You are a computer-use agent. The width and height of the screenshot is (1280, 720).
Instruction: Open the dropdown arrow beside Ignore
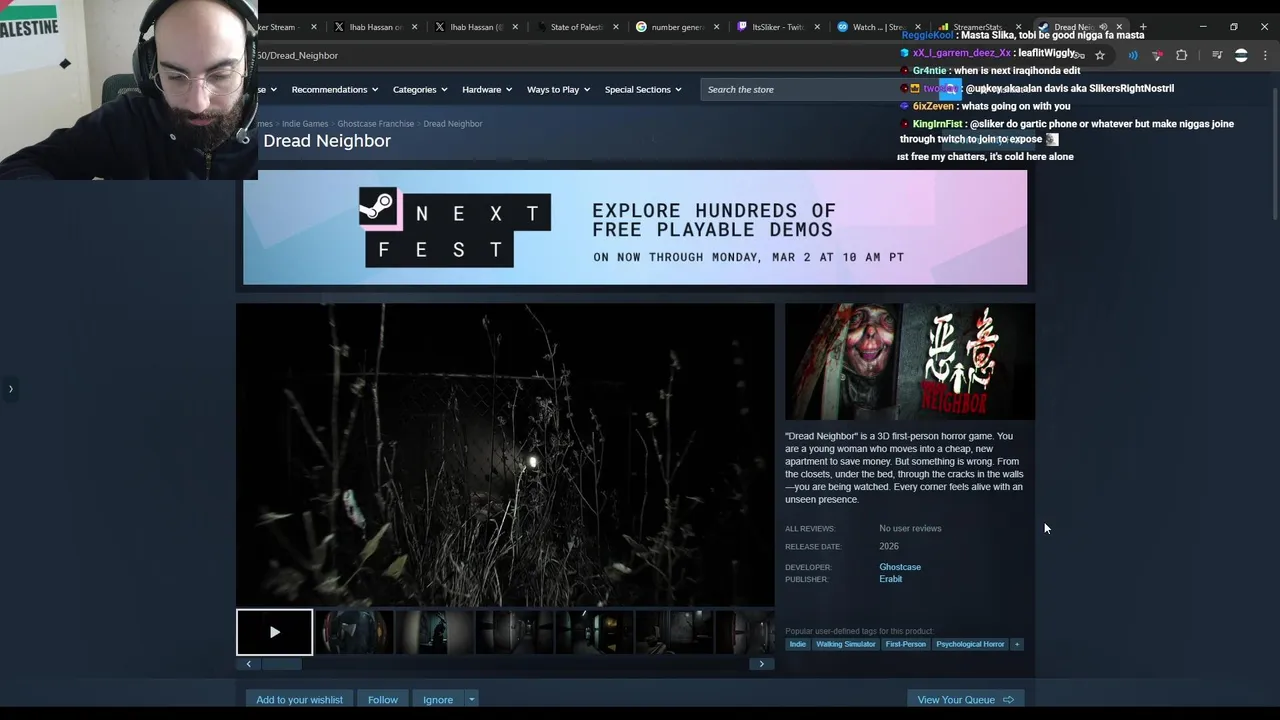pos(471,700)
